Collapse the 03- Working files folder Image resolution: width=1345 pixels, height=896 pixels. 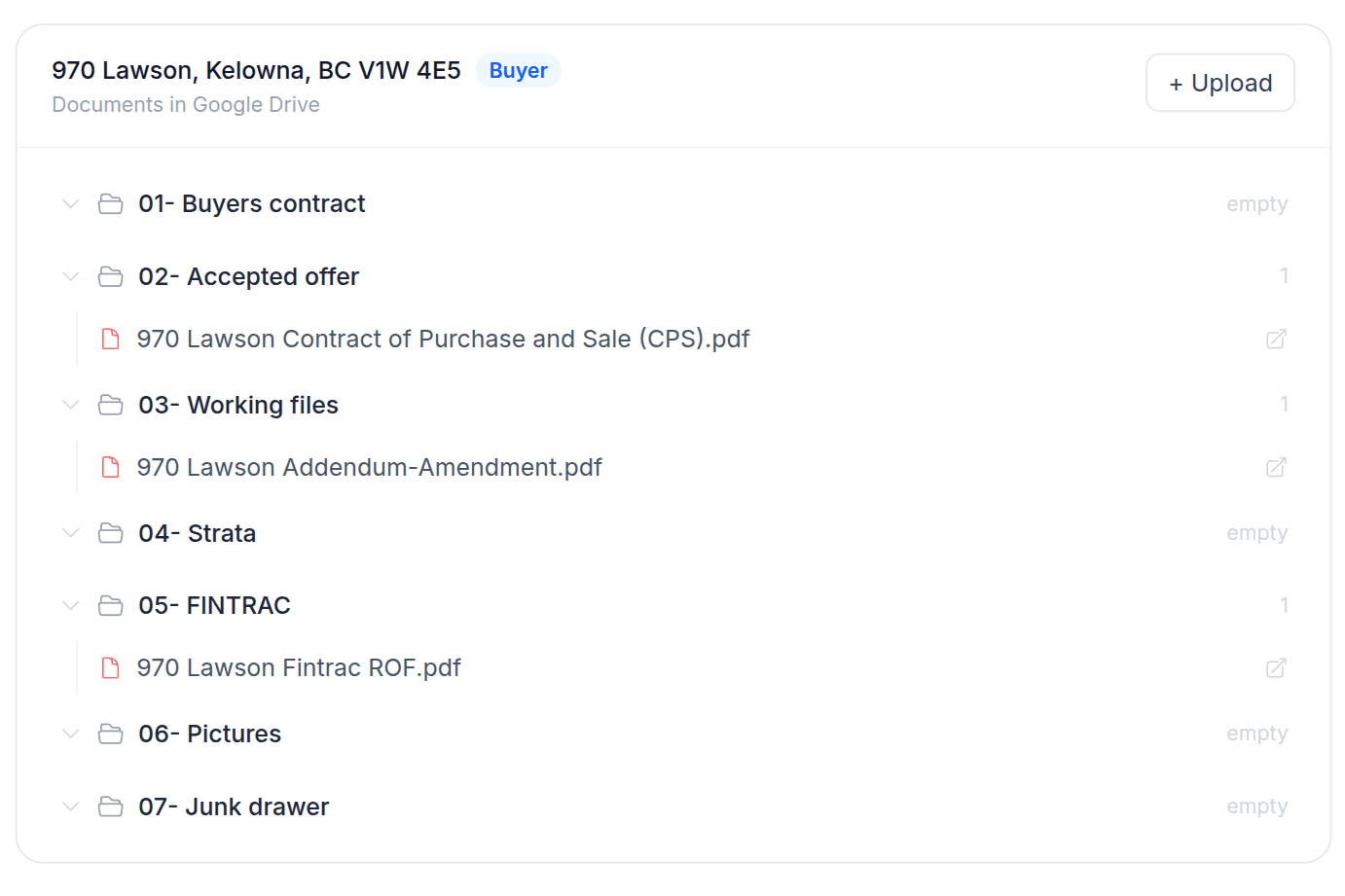70,405
